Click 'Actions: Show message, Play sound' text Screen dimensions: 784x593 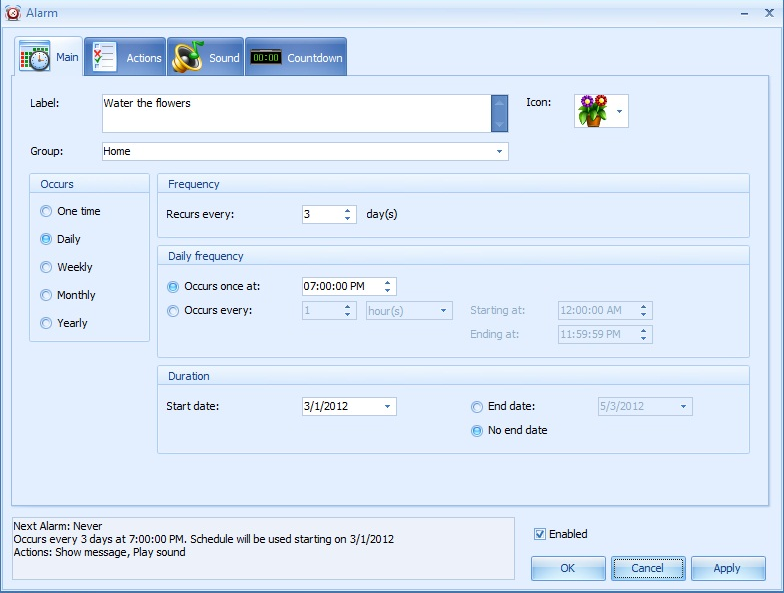(100, 552)
